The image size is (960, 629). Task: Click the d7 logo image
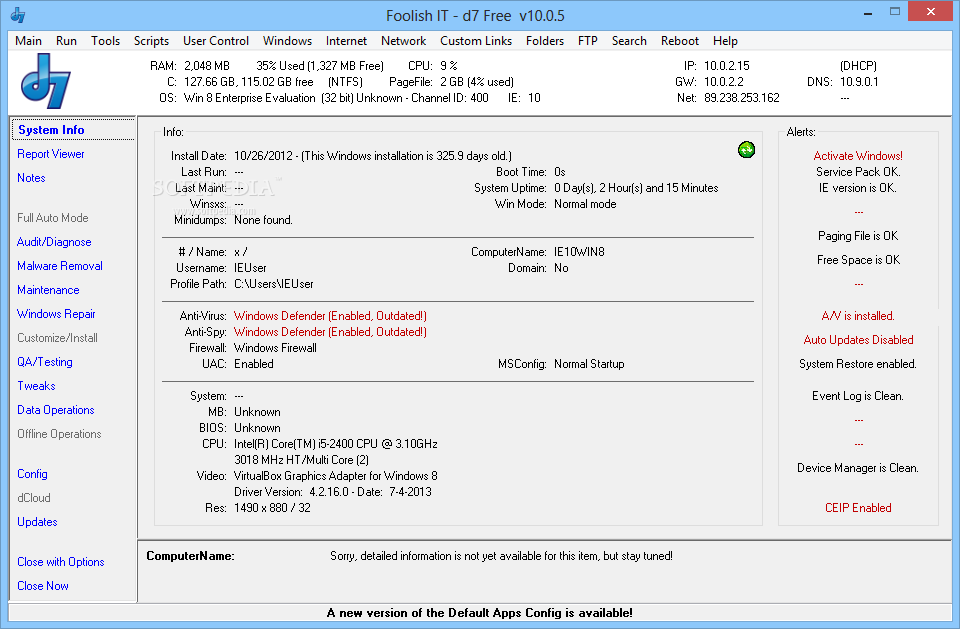click(46, 81)
